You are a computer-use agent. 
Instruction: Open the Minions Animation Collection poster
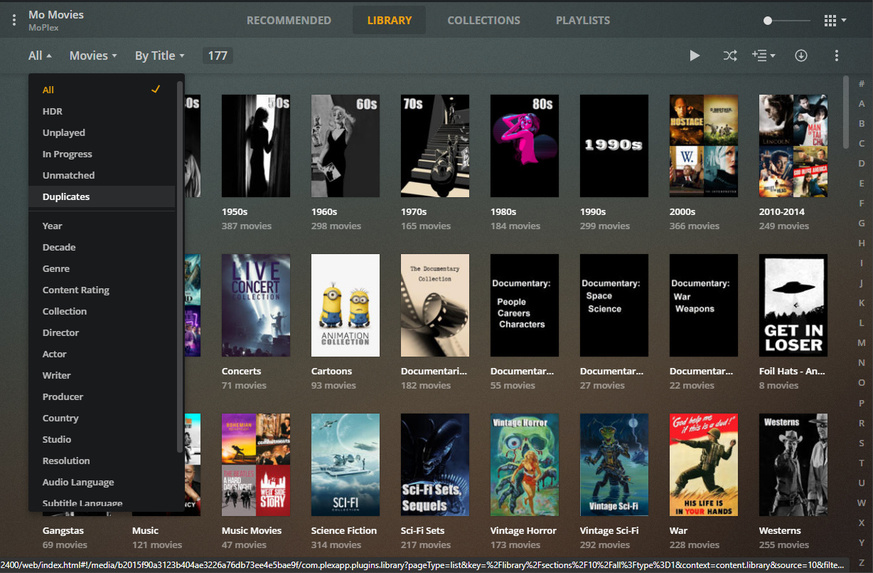[x=345, y=305]
